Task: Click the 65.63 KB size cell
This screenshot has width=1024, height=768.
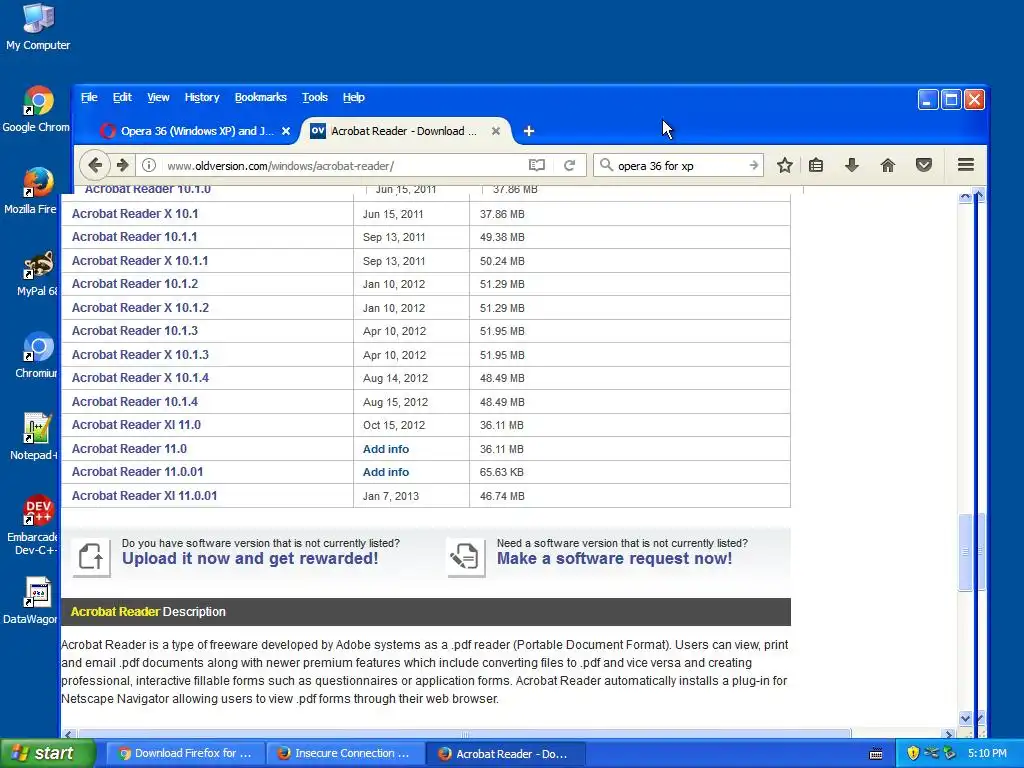Action: (x=502, y=472)
